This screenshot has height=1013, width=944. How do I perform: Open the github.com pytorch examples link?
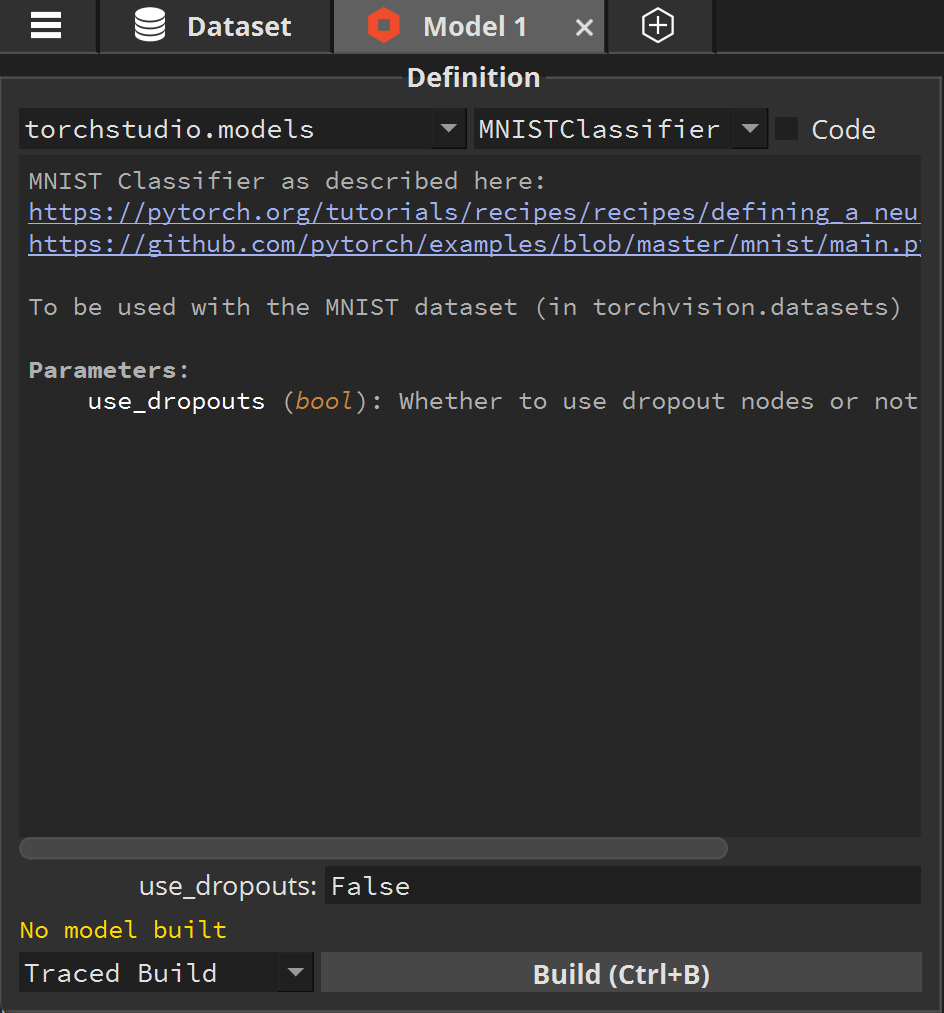[474, 244]
